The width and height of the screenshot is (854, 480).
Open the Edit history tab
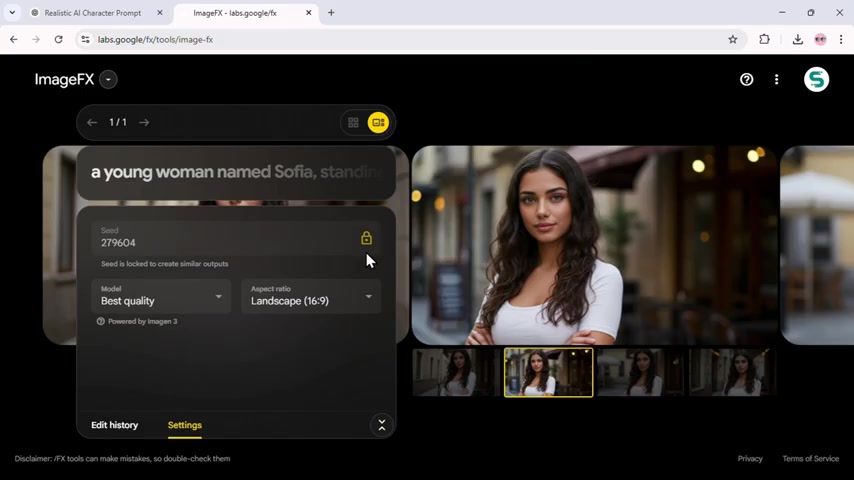pyautogui.click(x=115, y=425)
